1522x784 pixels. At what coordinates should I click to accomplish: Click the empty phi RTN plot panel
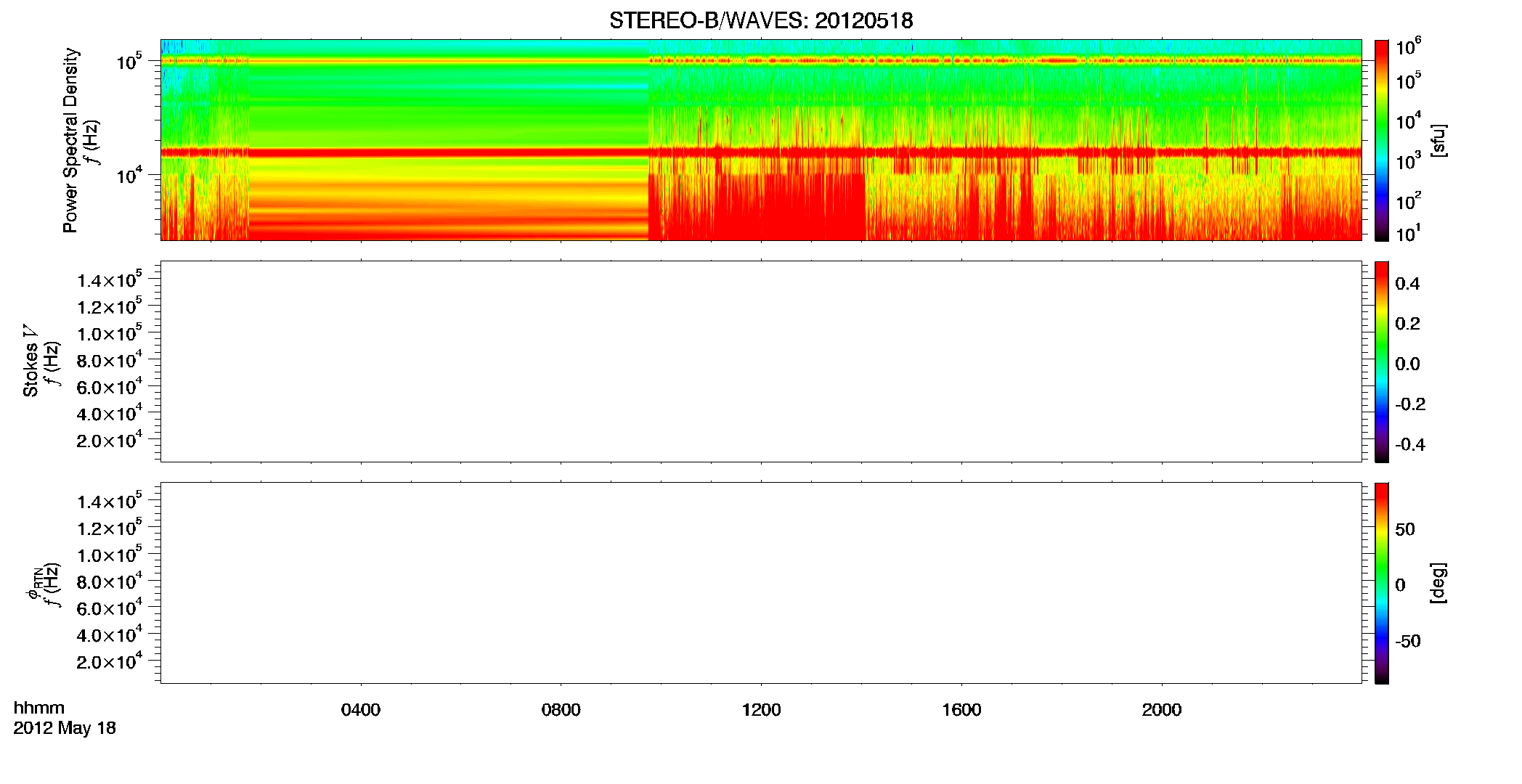click(x=760, y=582)
